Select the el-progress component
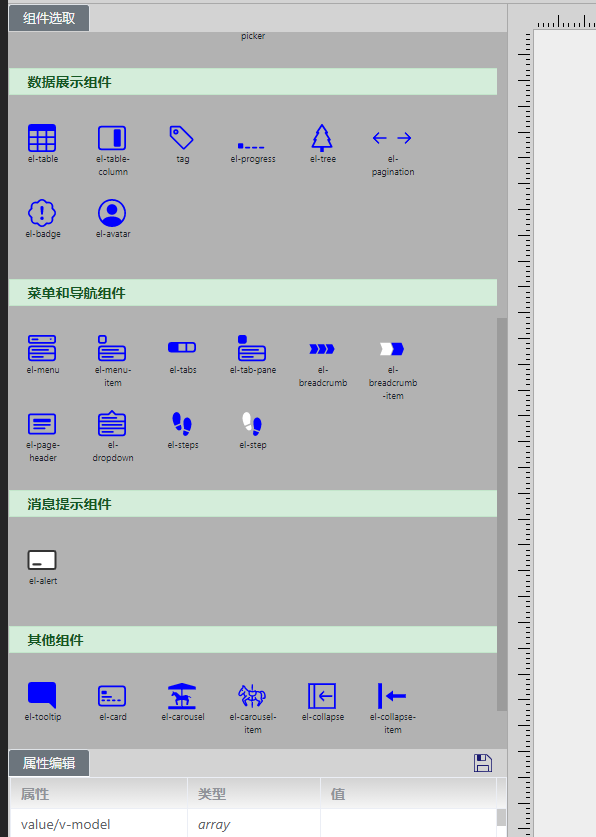Viewport: 596px width, 837px height. pyautogui.click(x=251, y=146)
